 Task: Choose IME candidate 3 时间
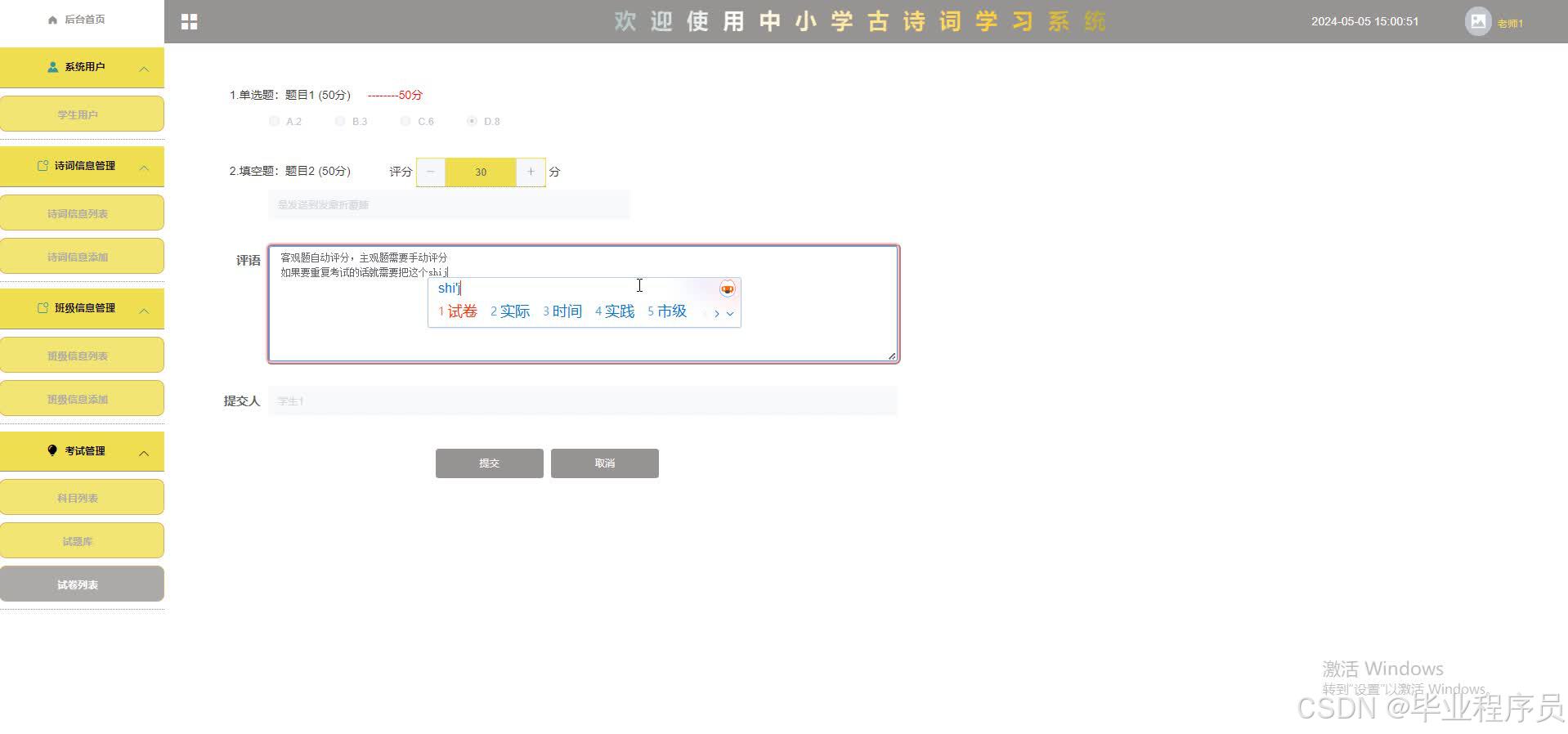pyautogui.click(x=562, y=311)
